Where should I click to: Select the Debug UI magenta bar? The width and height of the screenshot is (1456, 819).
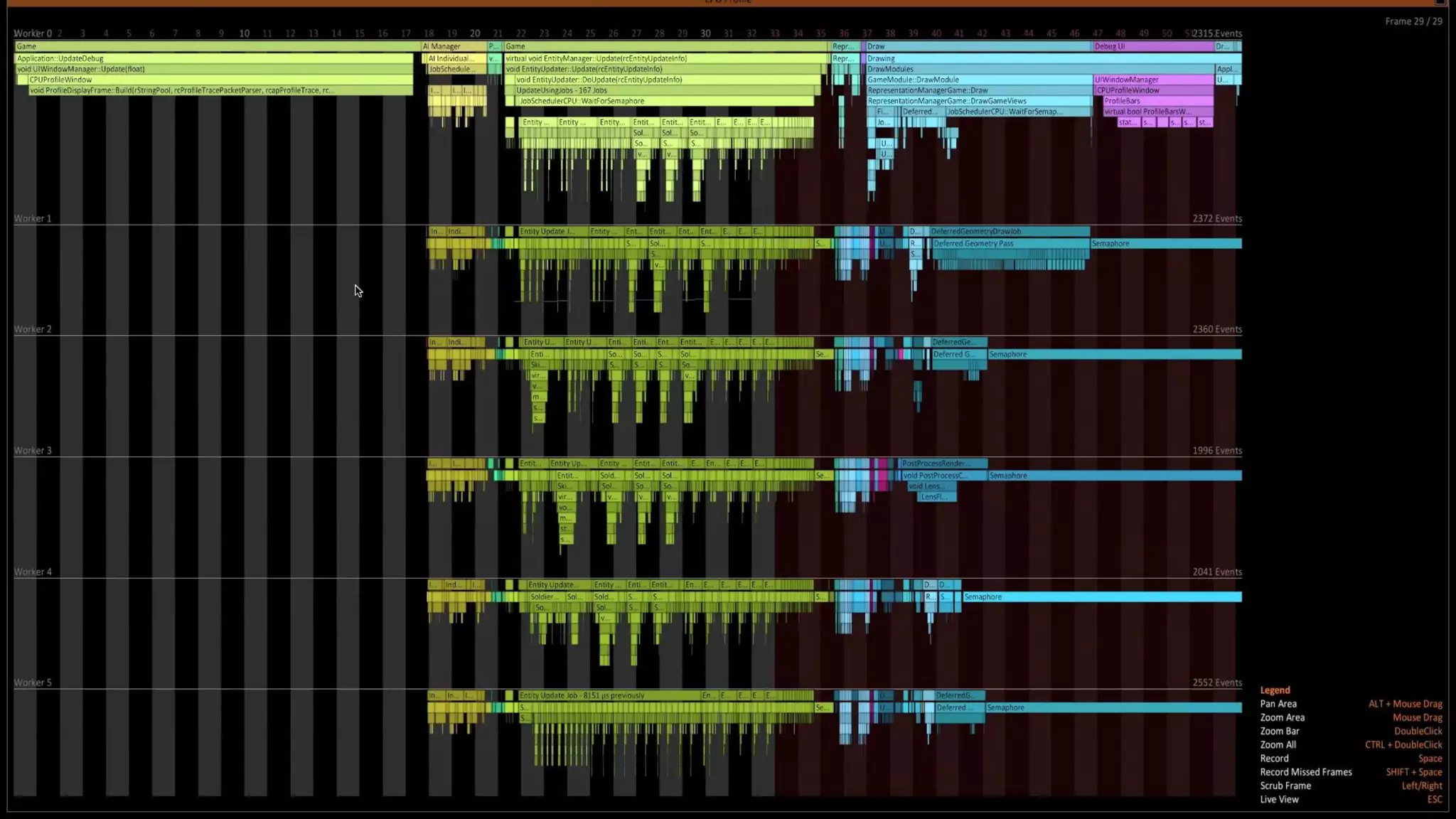[x=1152, y=46]
